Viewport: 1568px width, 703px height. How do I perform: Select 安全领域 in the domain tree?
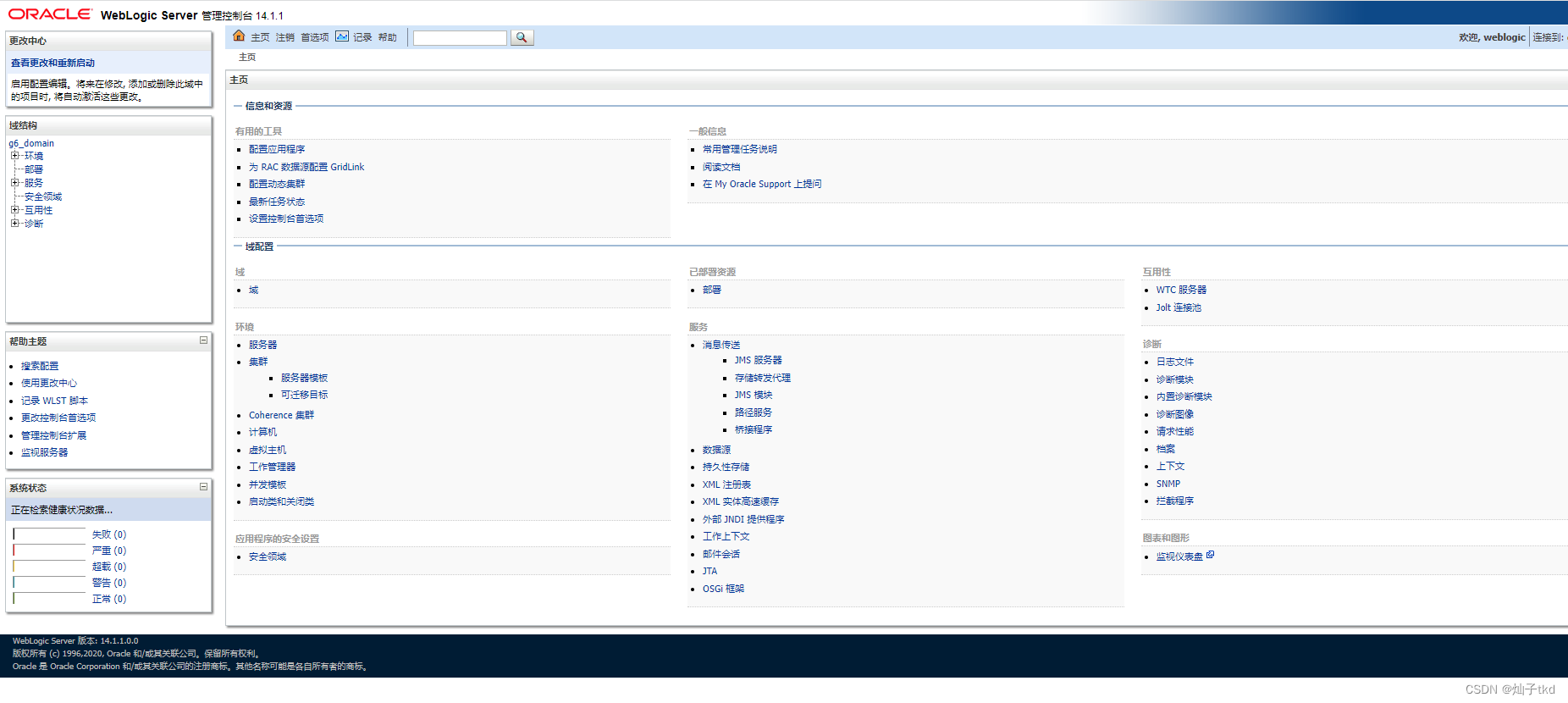point(43,197)
